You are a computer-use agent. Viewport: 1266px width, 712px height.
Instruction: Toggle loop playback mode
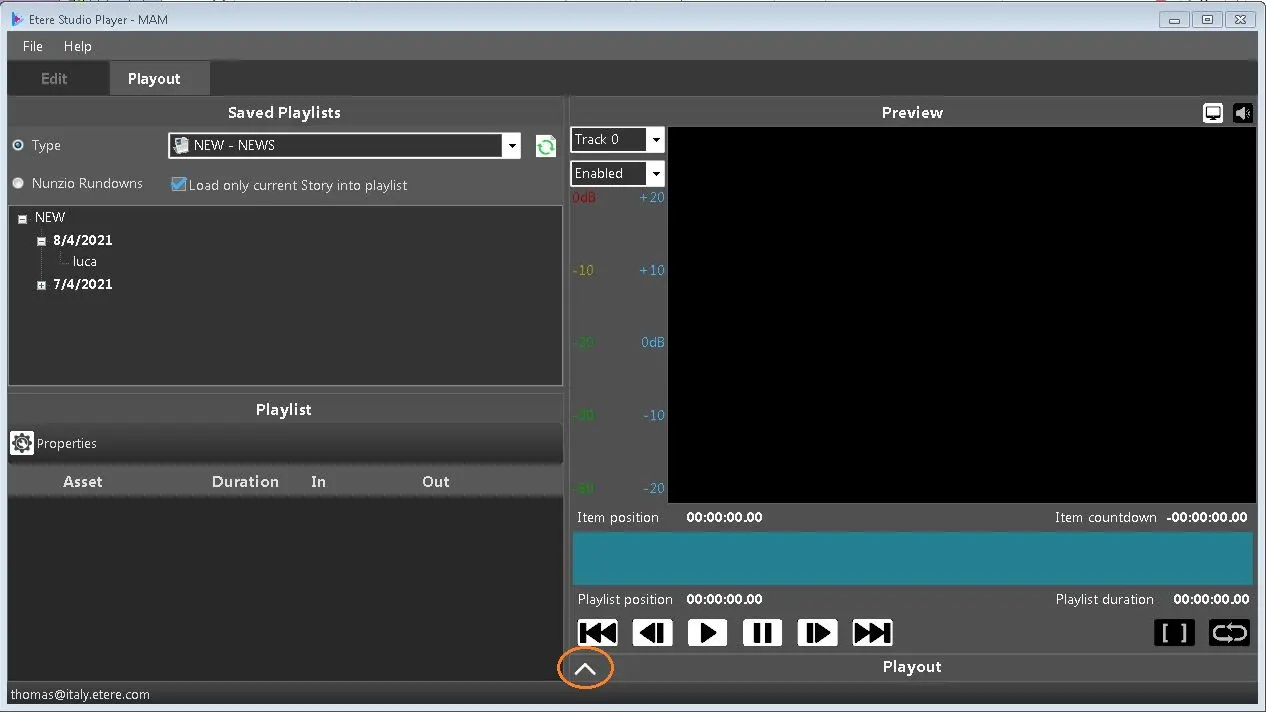(x=1229, y=633)
